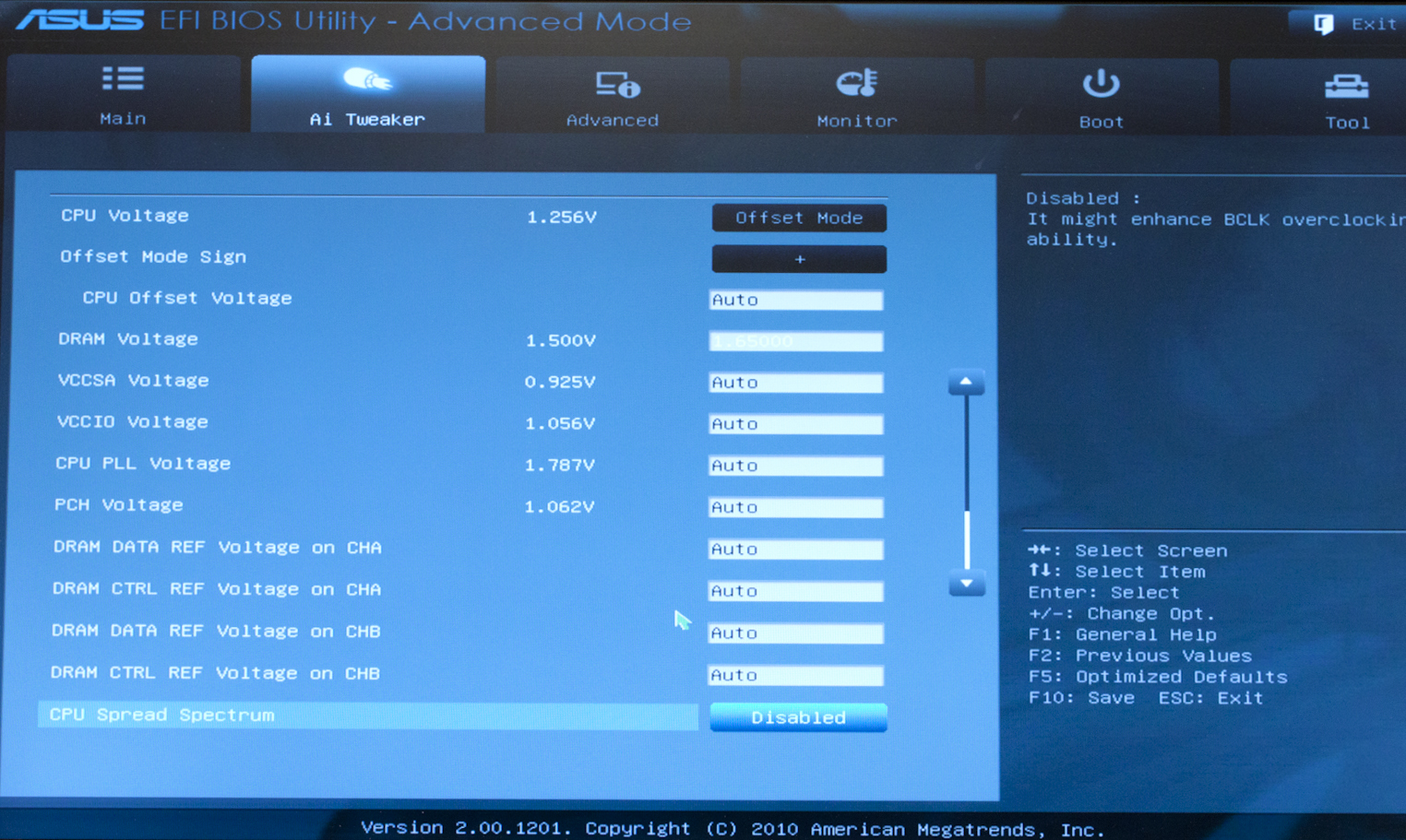Click DRAM CTRL REF Voltage on CHB field
This screenshot has width=1406, height=840.
click(795, 675)
